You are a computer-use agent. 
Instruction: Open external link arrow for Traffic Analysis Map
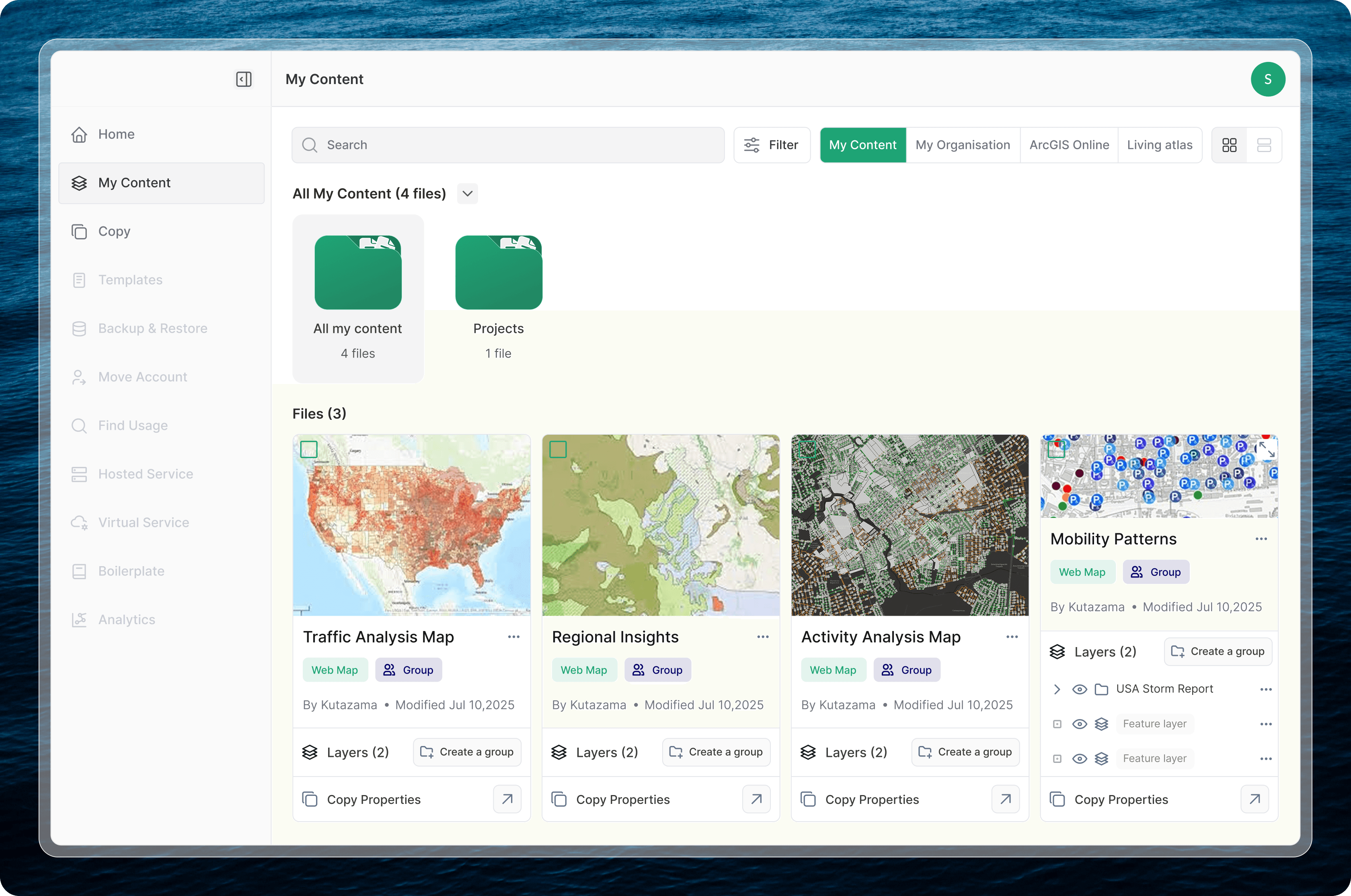[507, 799]
